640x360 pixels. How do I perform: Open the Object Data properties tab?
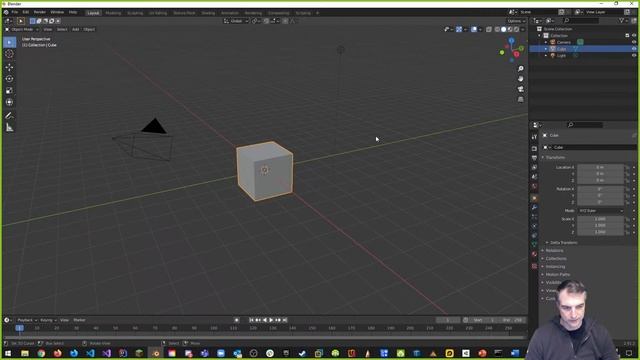(x=534, y=244)
